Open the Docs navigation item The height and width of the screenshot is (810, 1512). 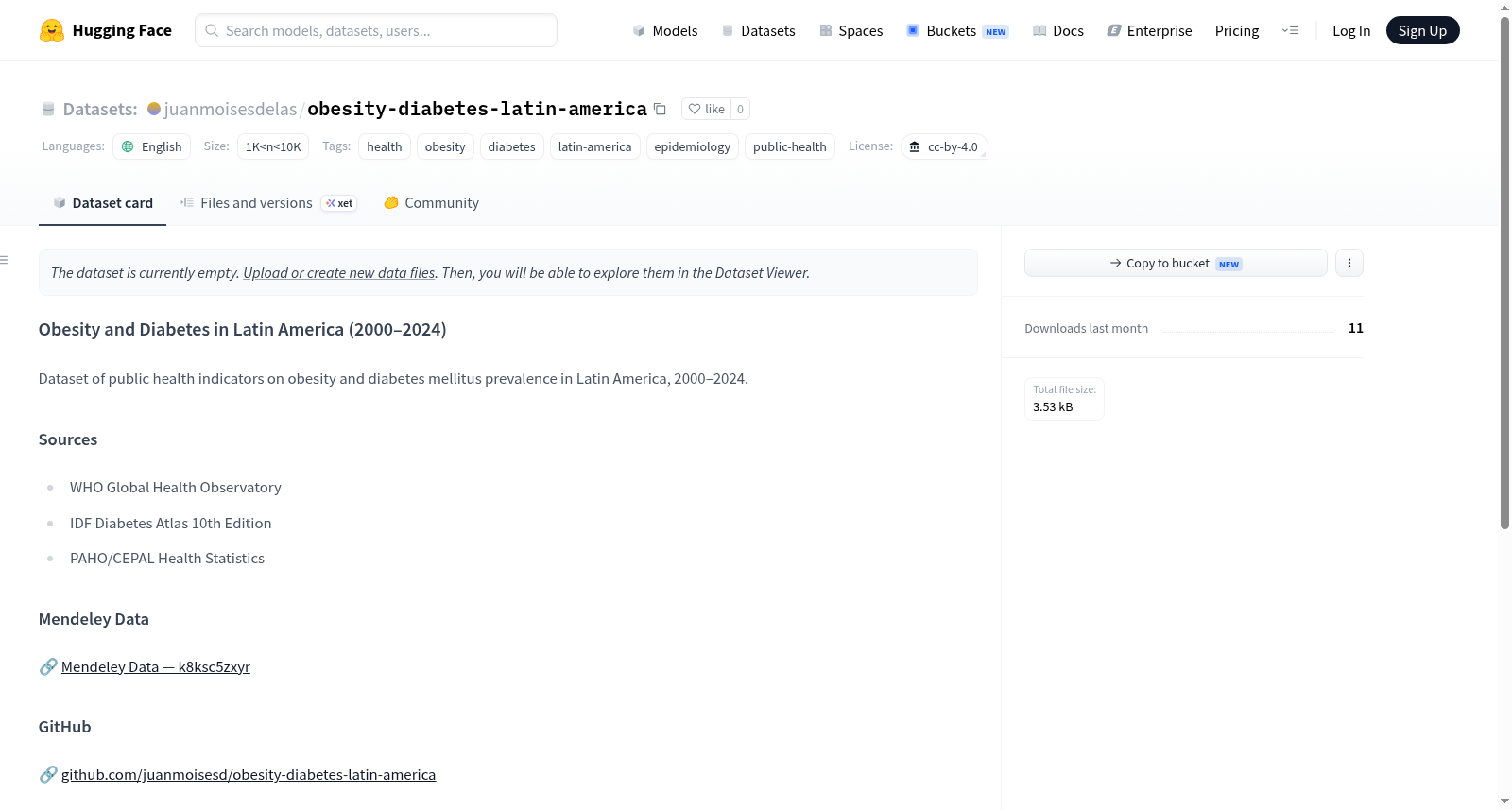point(1058,30)
